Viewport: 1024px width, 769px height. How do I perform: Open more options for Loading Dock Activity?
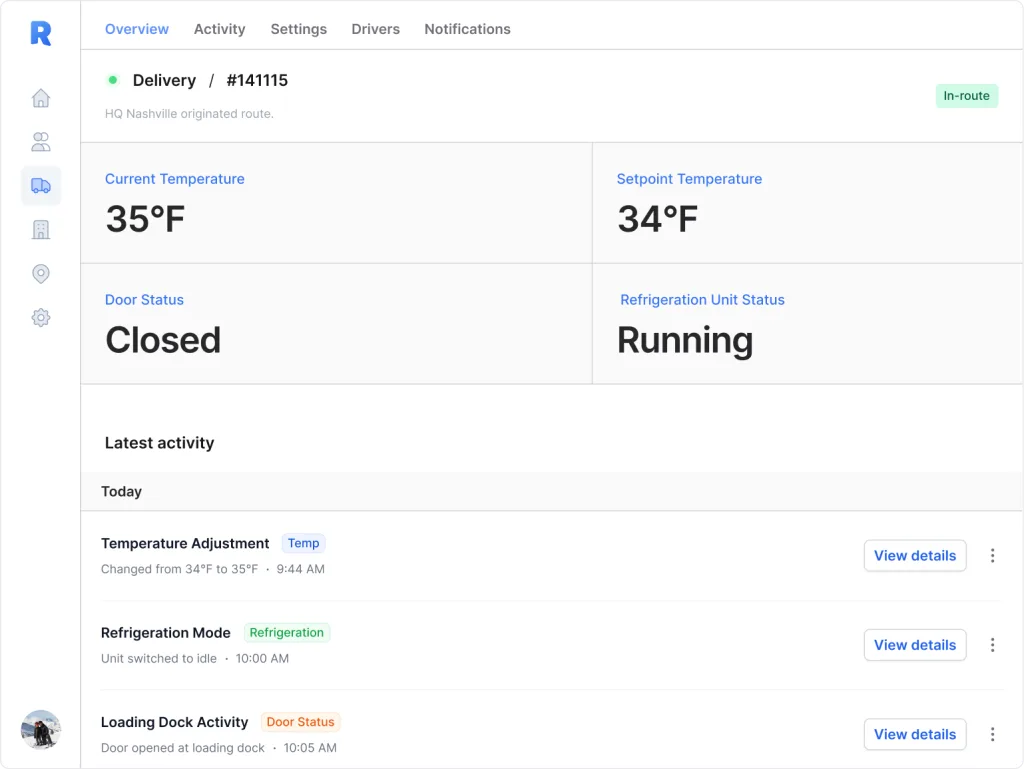992,734
